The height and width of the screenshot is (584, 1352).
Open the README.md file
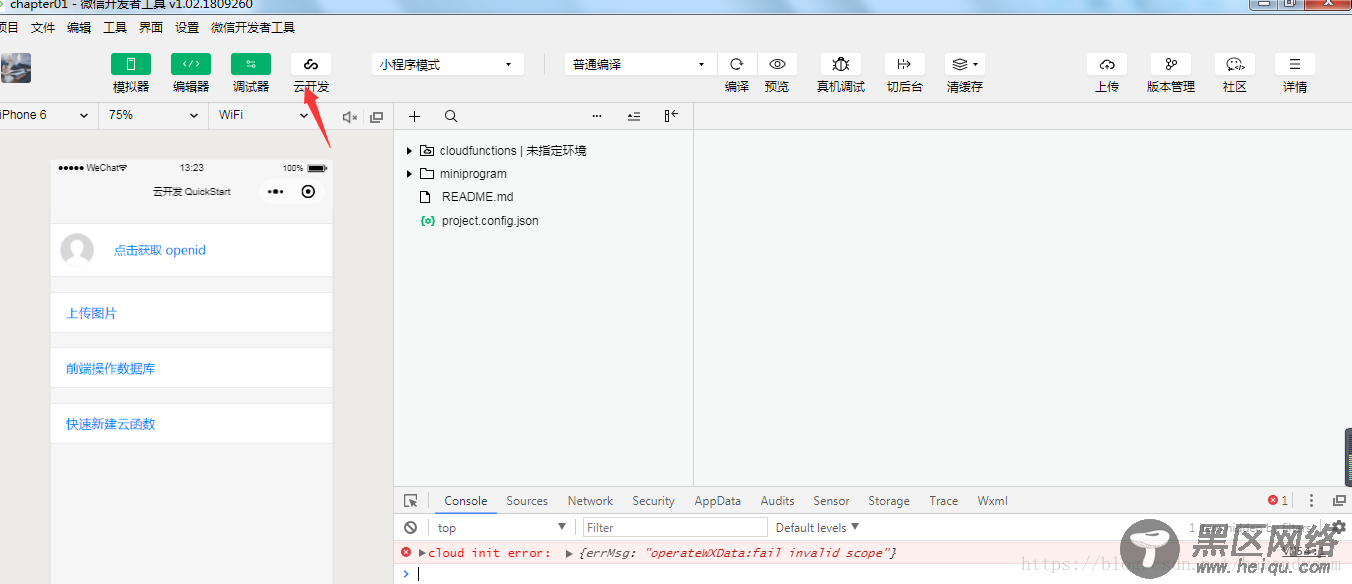[x=477, y=197]
